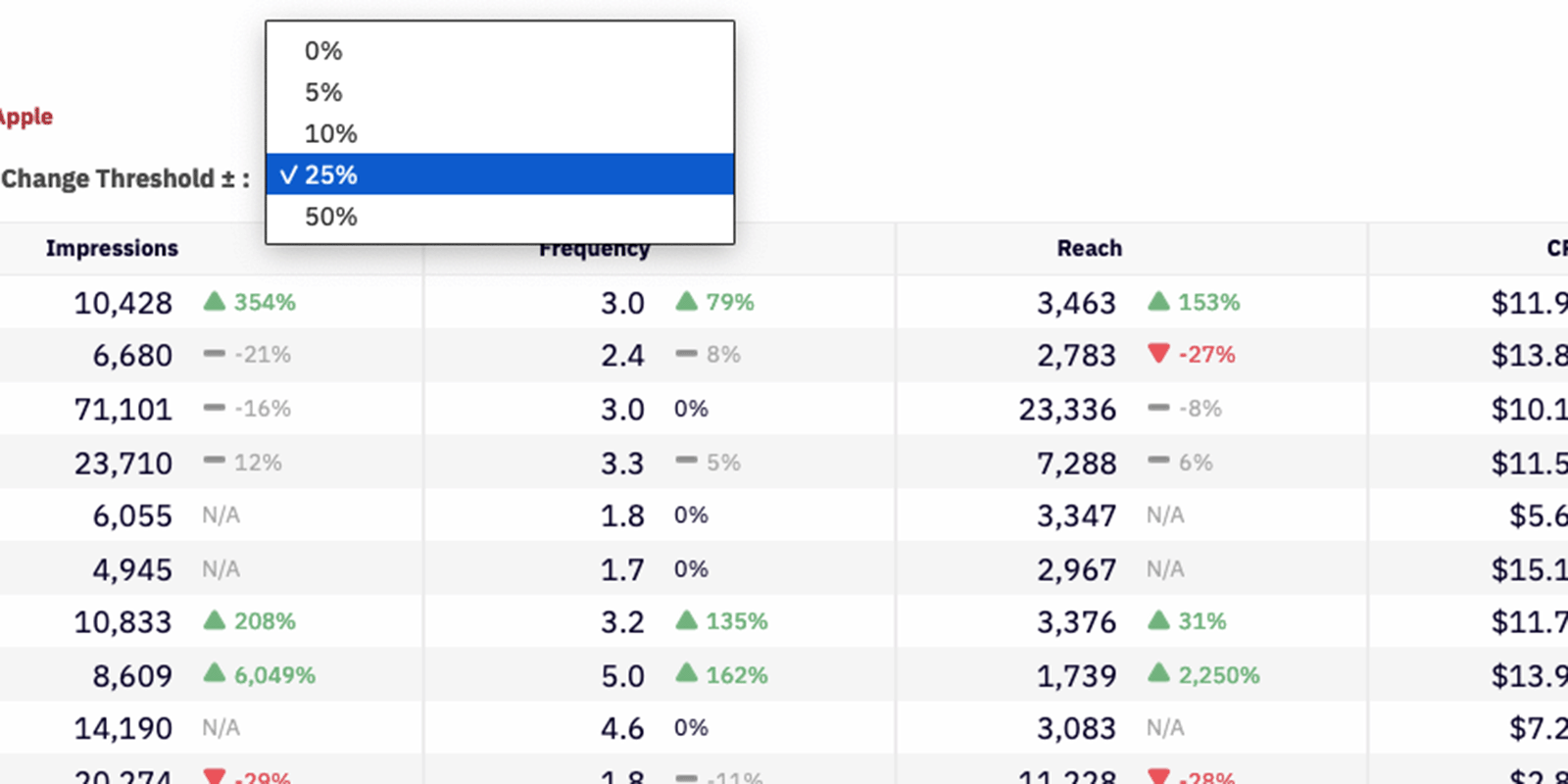Screen dimensions: 1568x784
Task: Click the gray dash beside 12% impressions
Action: (215, 461)
